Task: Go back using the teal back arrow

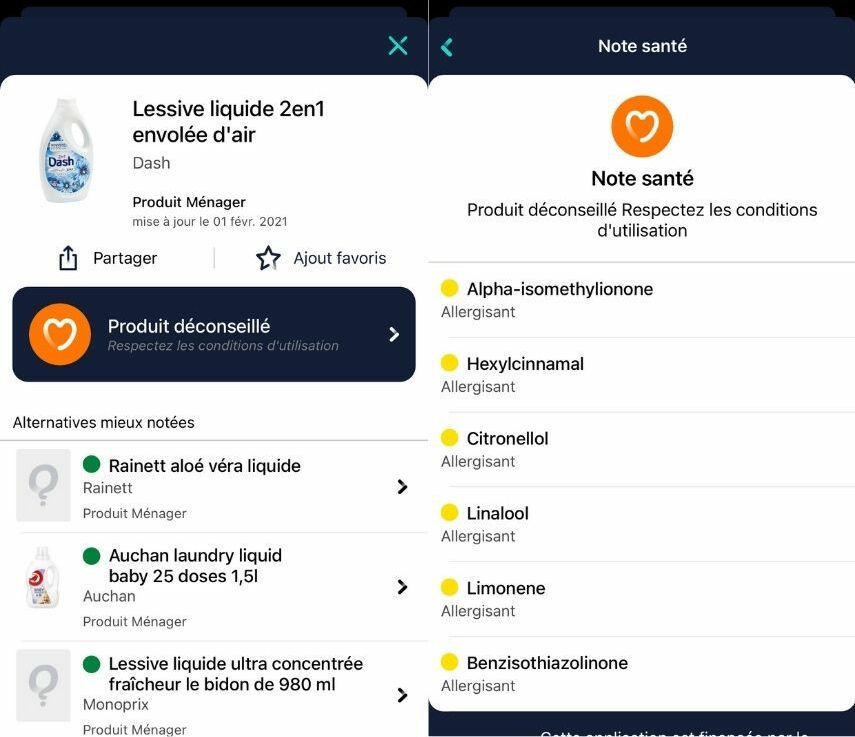Action: point(447,47)
